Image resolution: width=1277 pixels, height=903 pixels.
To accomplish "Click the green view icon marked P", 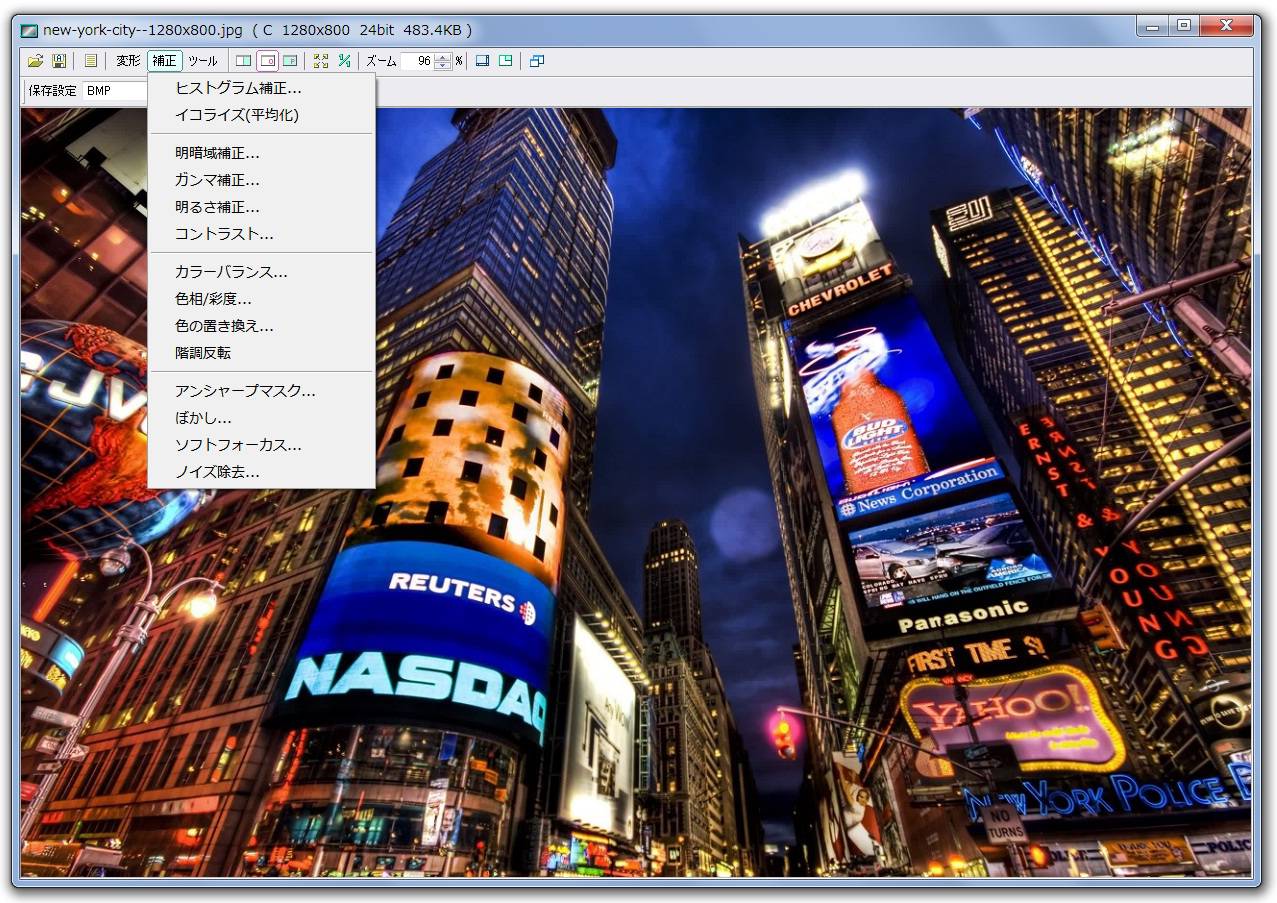I will [290, 61].
